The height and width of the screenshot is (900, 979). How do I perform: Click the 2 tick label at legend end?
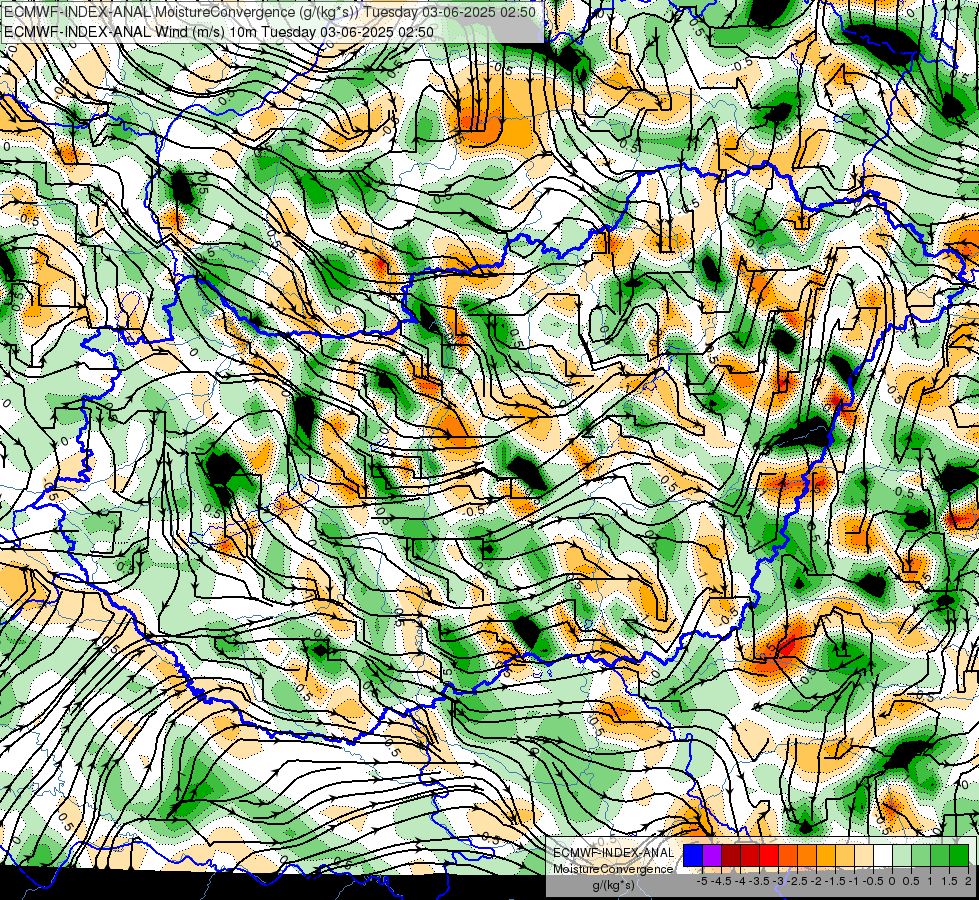point(968,881)
